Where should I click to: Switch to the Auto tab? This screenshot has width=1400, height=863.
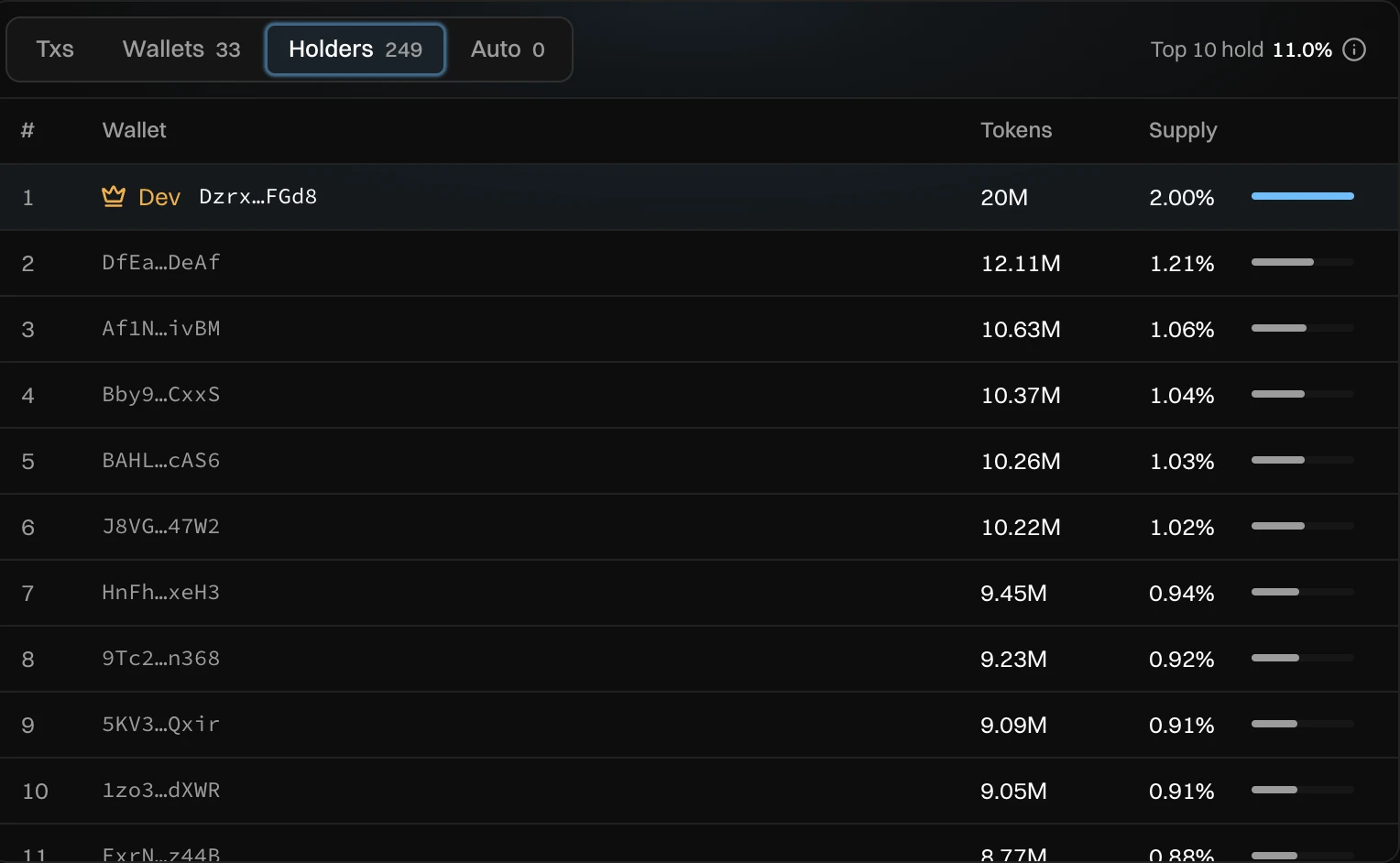pyautogui.click(x=508, y=49)
